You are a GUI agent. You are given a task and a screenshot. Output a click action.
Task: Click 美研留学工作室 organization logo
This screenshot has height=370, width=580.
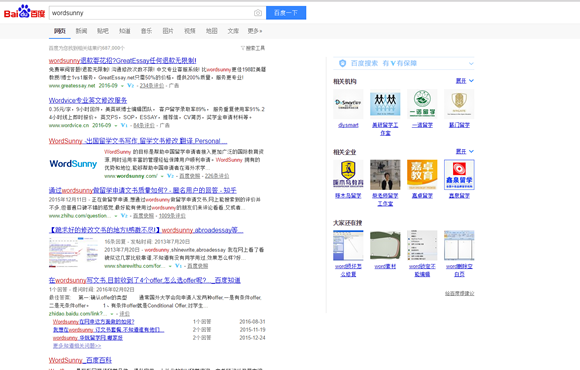pos(385,104)
